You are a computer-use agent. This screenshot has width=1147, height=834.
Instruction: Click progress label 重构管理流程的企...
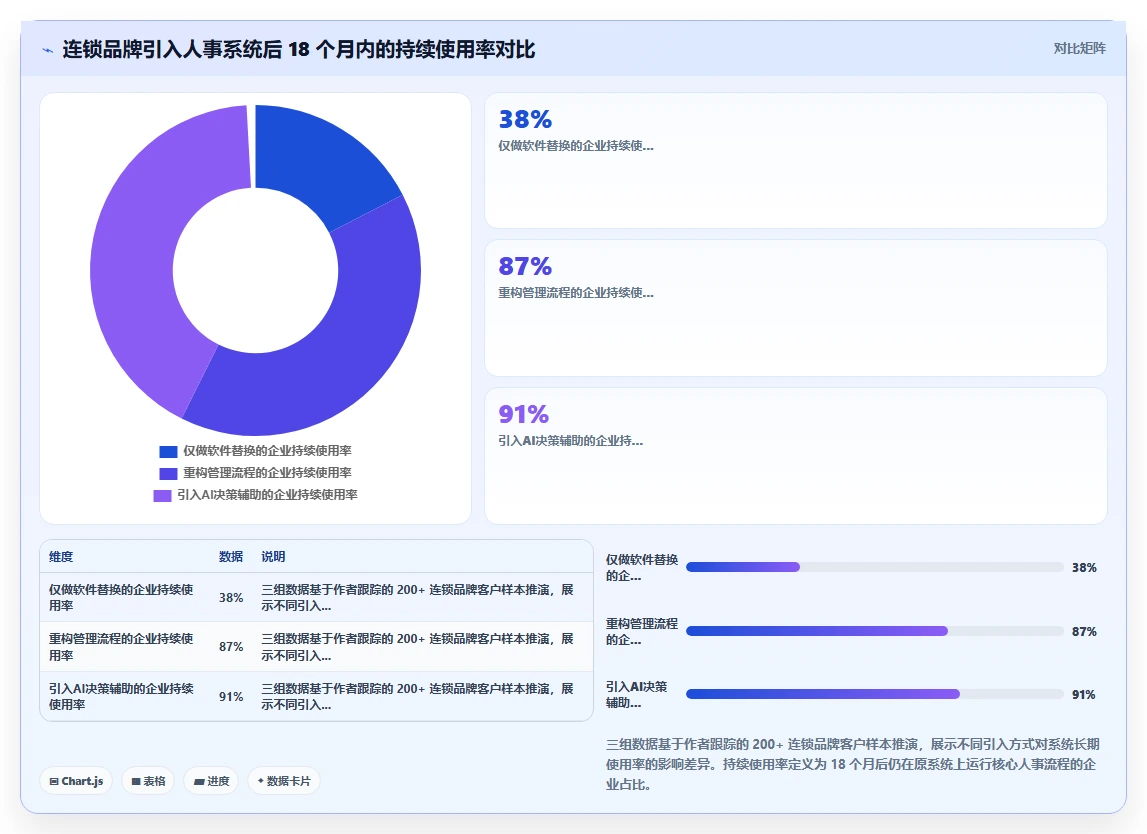[642, 631]
